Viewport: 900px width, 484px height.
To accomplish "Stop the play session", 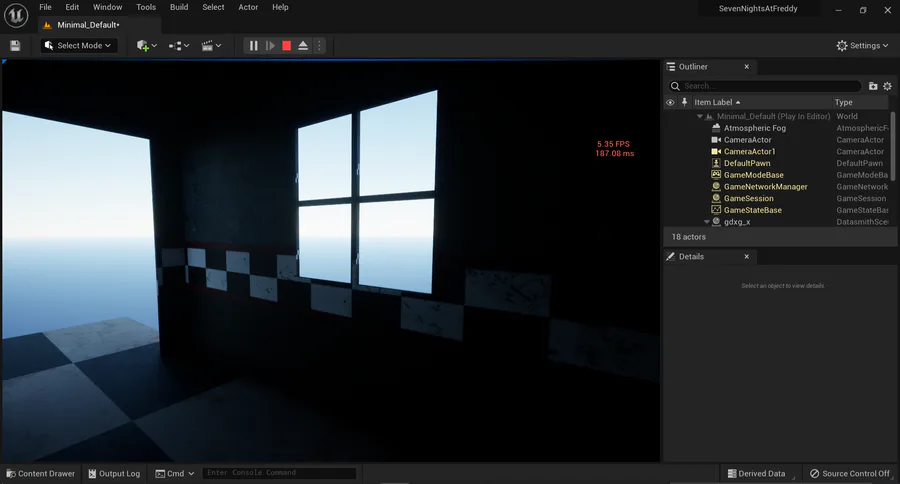I will 286,45.
